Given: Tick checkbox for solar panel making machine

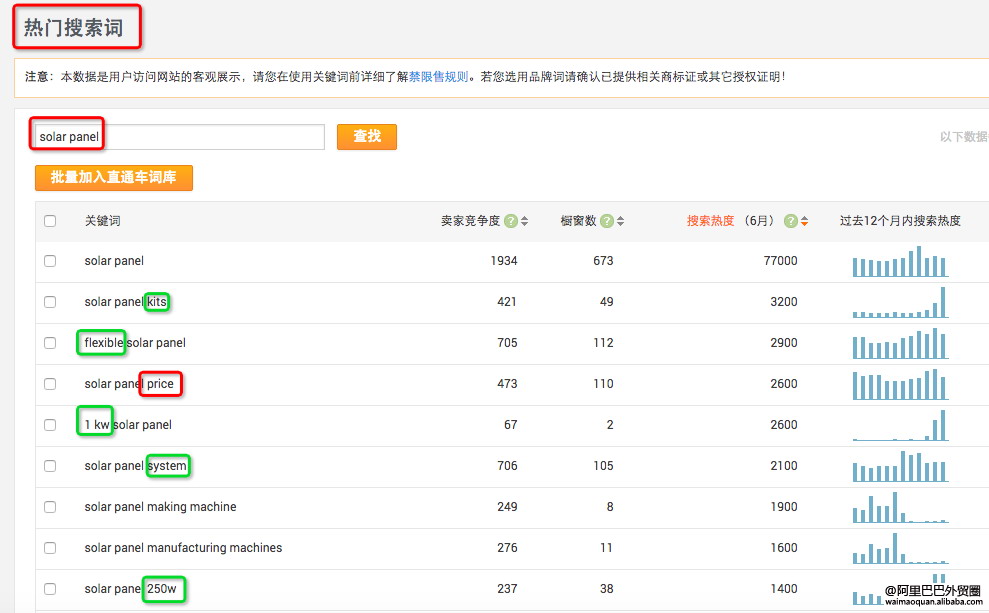Looking at the screenshot, I should pos(50,507).
